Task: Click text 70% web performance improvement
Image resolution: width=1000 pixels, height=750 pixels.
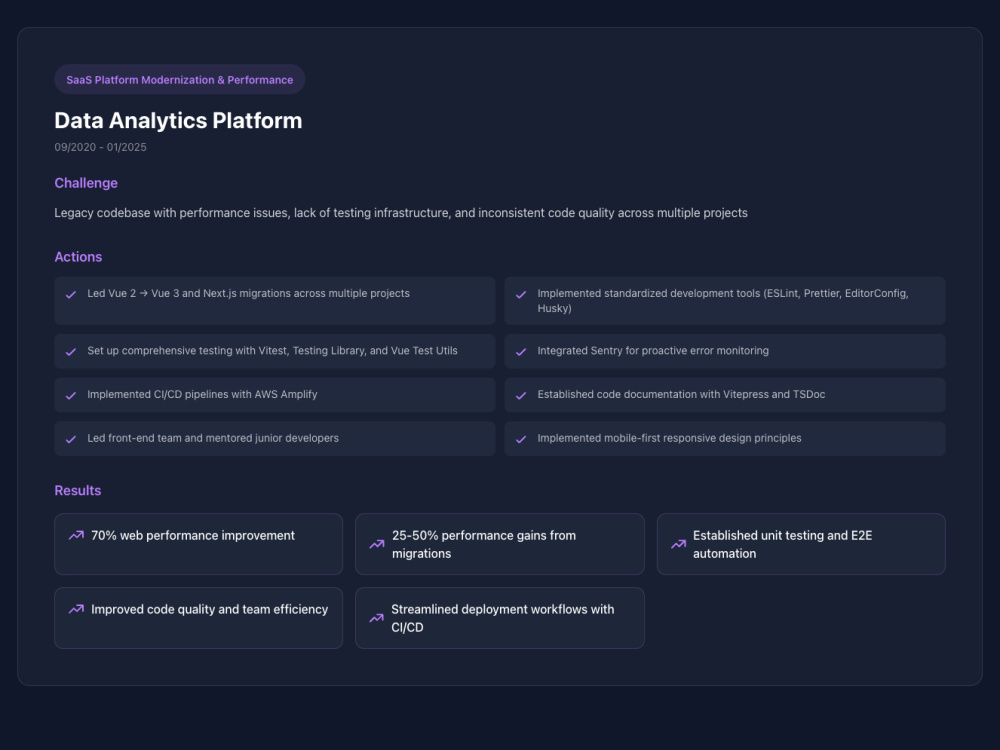Action: [193, 536]
